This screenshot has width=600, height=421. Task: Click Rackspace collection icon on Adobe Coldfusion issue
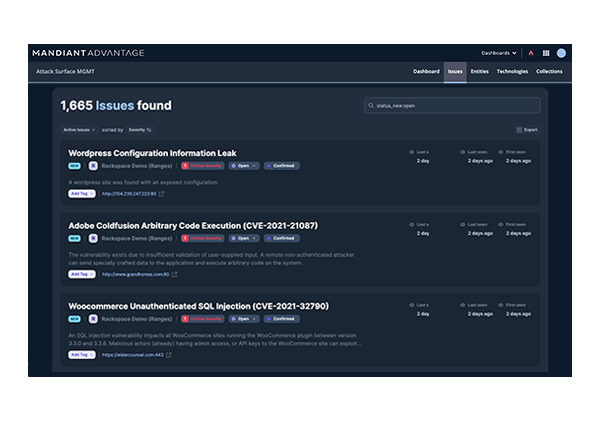pyautogui.click(x=93, y=238)
